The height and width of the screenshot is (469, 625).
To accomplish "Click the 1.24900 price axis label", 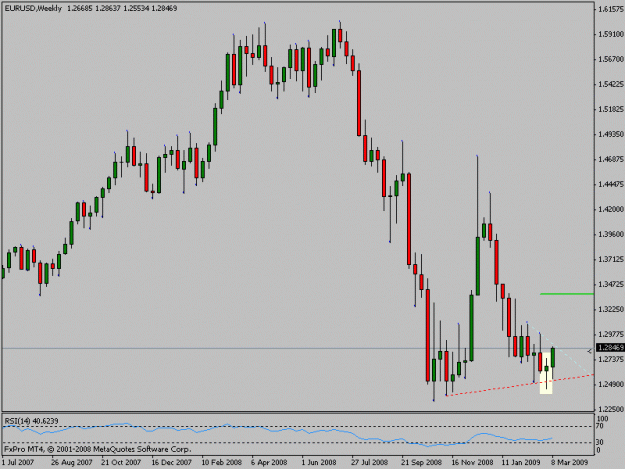I will 611,385.
